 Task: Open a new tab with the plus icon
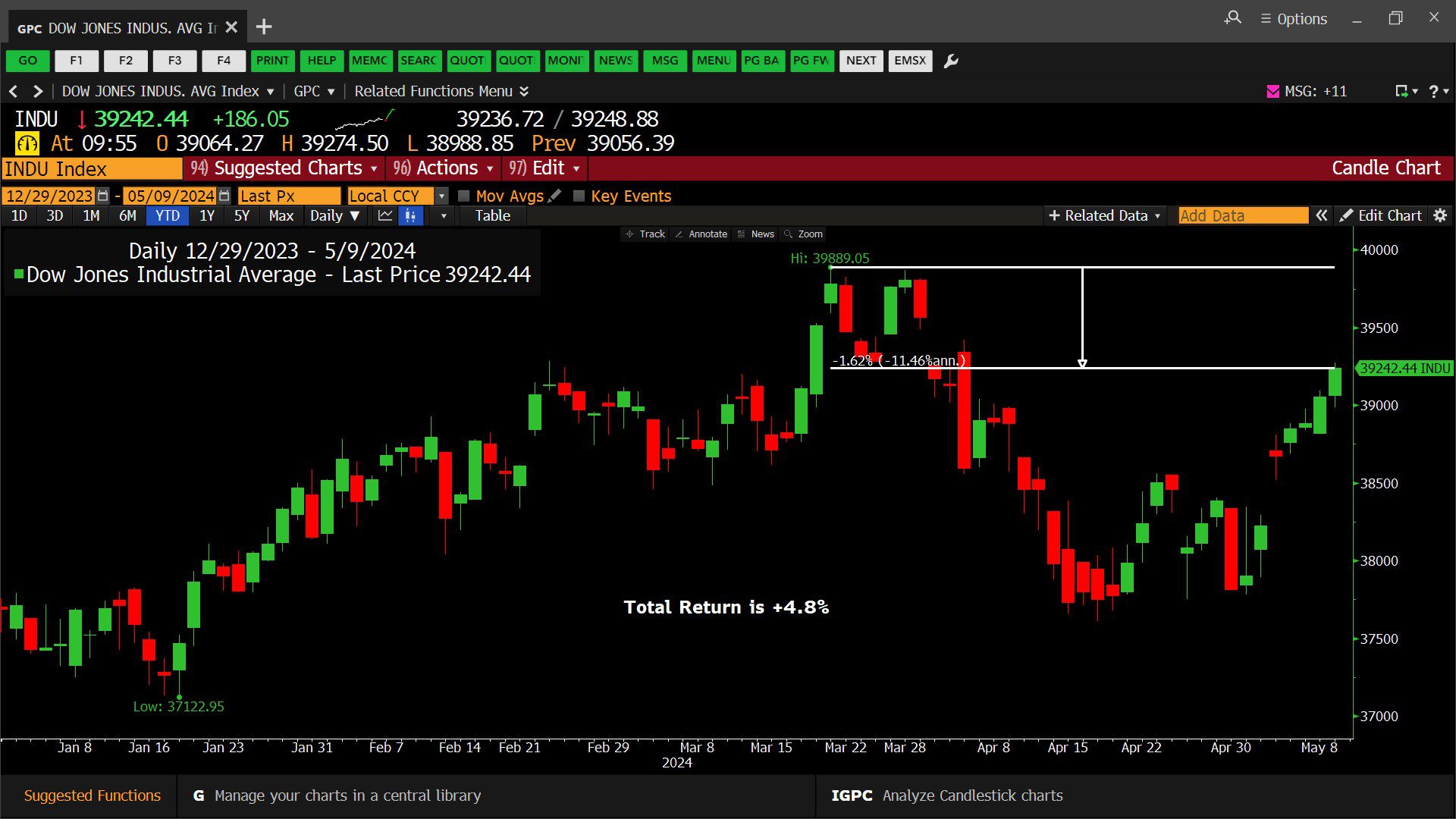(x=264, y=27)
